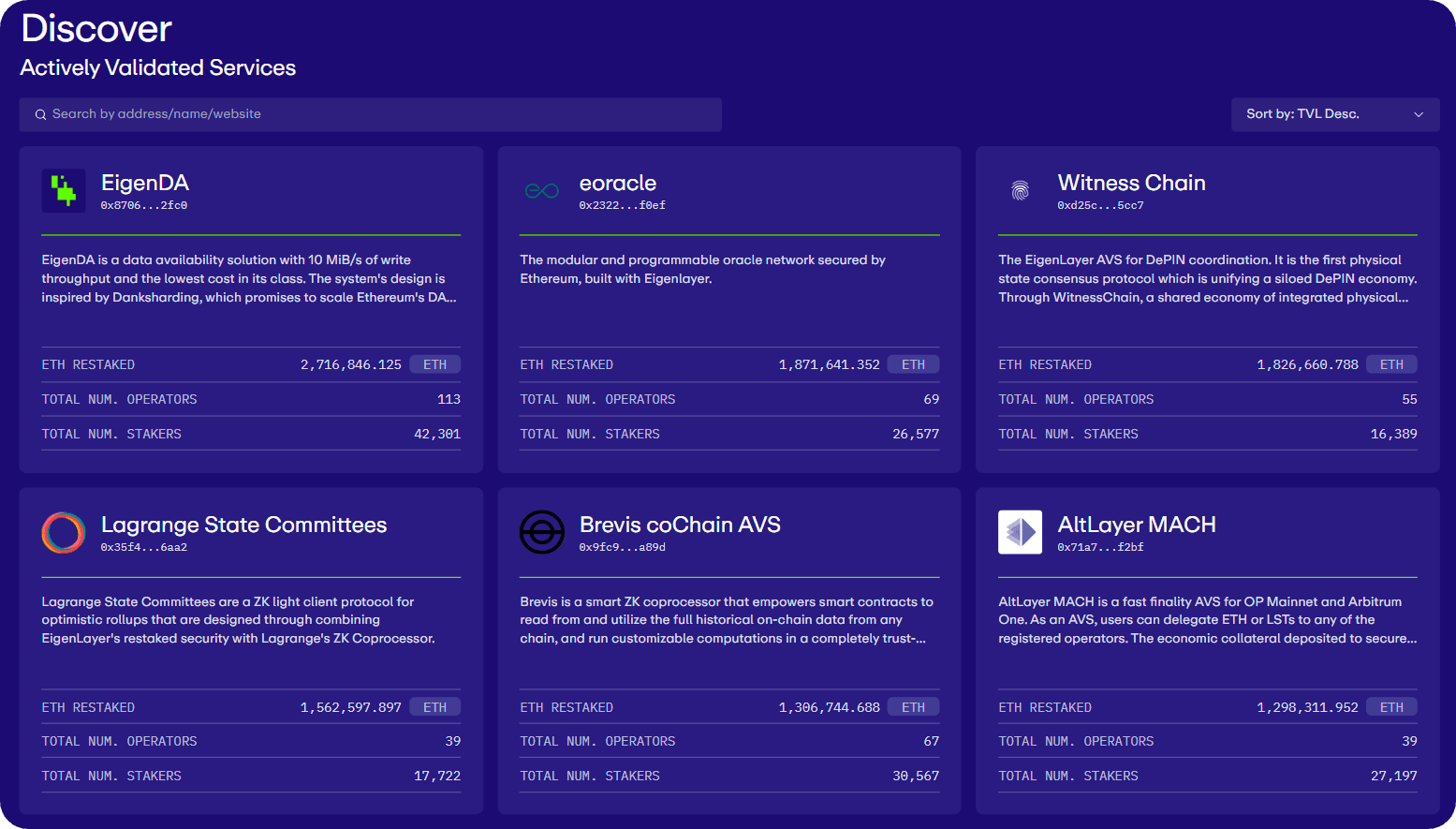Click the AltLayer MACH description paragraph
The image size is (1456, 829).
[1208, 620]
